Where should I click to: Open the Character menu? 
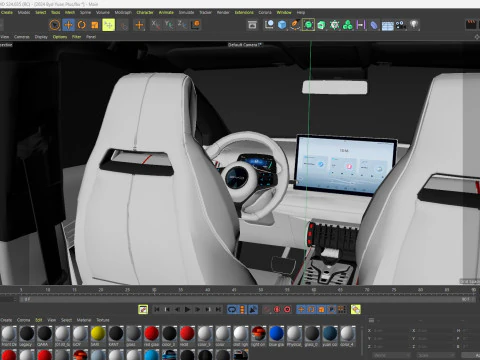tap(145, 12)
